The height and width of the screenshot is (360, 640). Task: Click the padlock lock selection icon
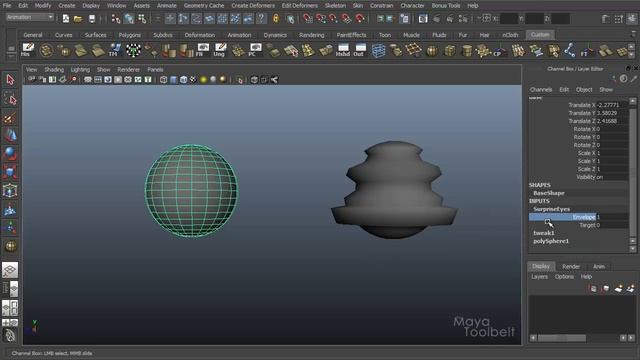click(x=276, y=18)
